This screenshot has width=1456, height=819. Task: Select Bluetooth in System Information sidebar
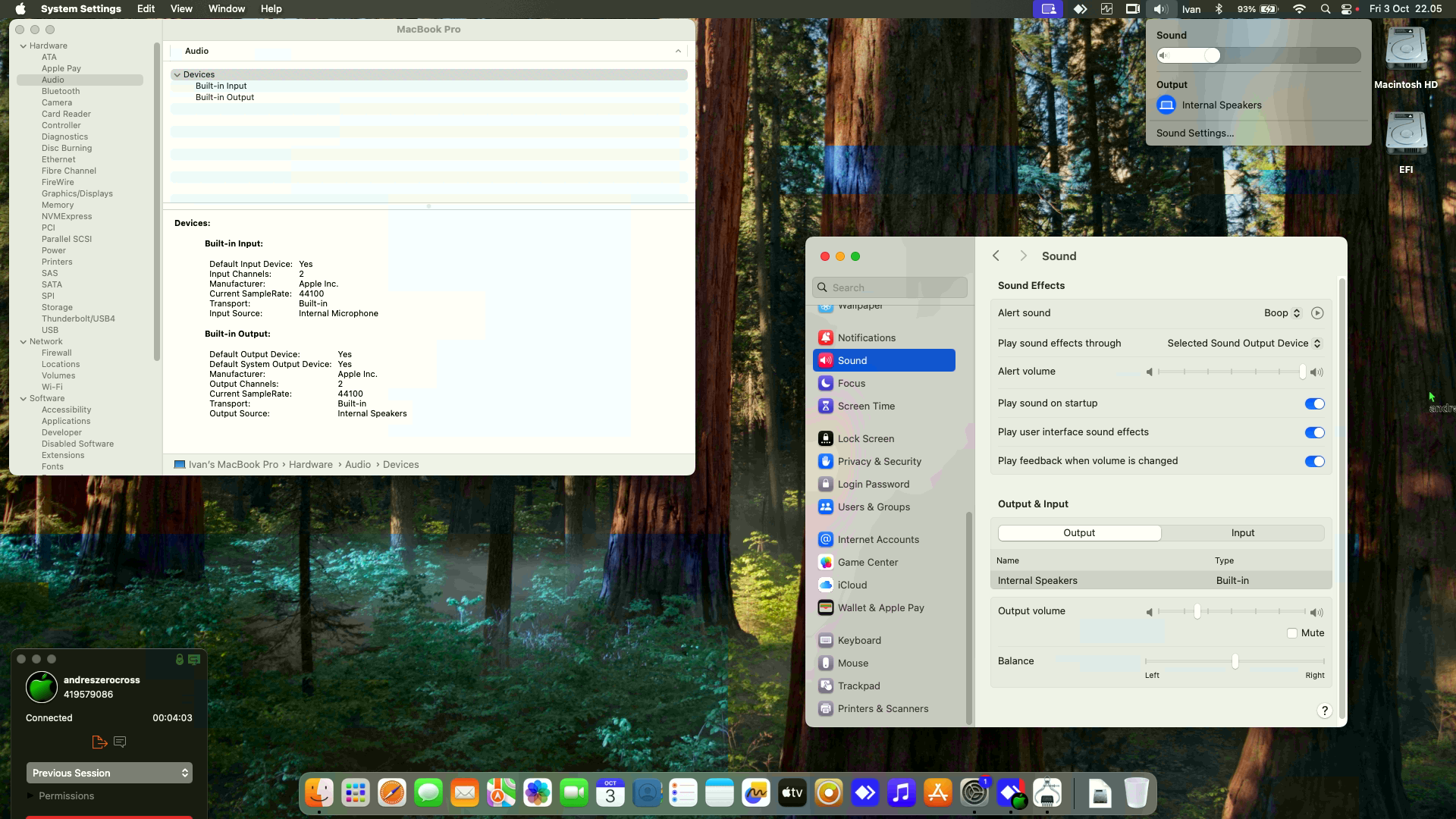tap(61, 91)
